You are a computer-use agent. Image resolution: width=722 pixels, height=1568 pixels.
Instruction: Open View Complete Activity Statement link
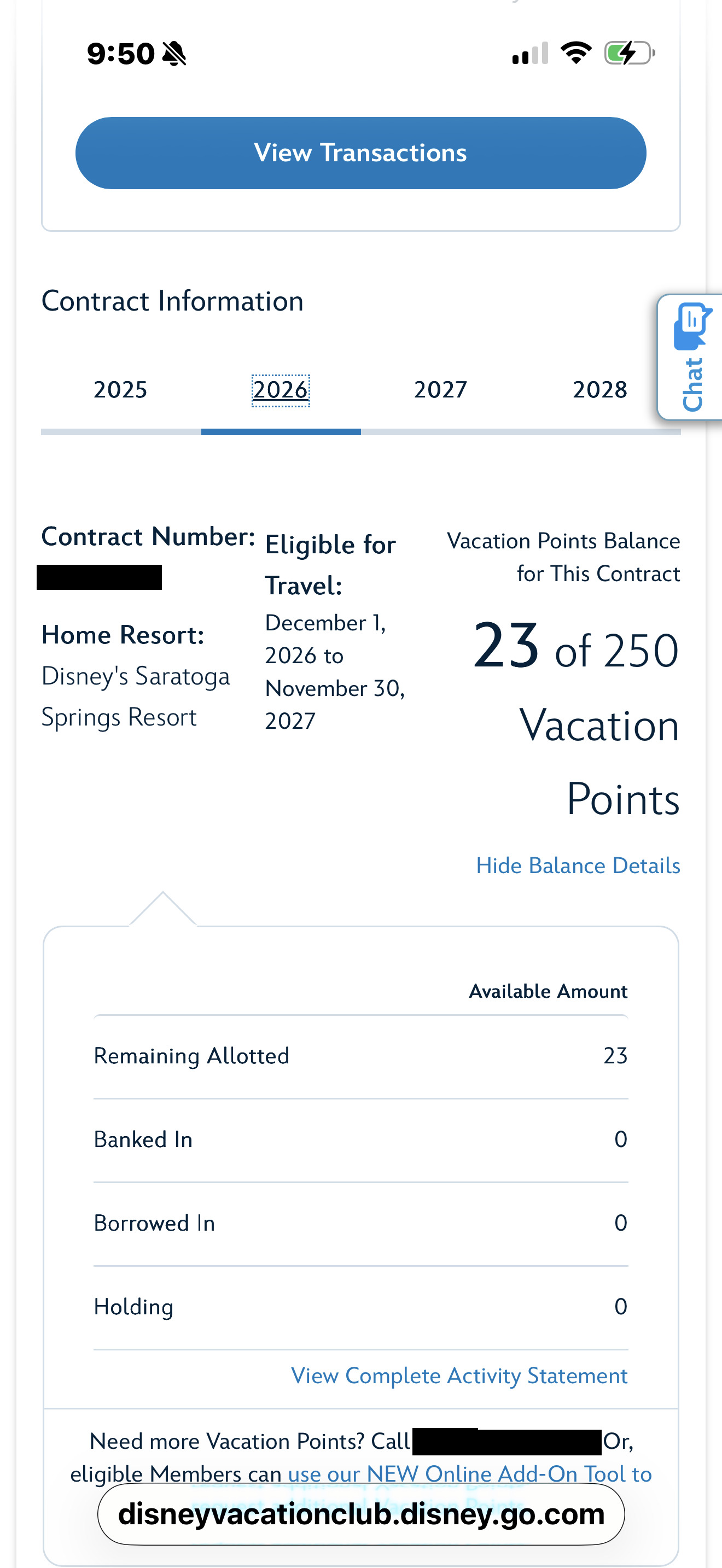459,1376
